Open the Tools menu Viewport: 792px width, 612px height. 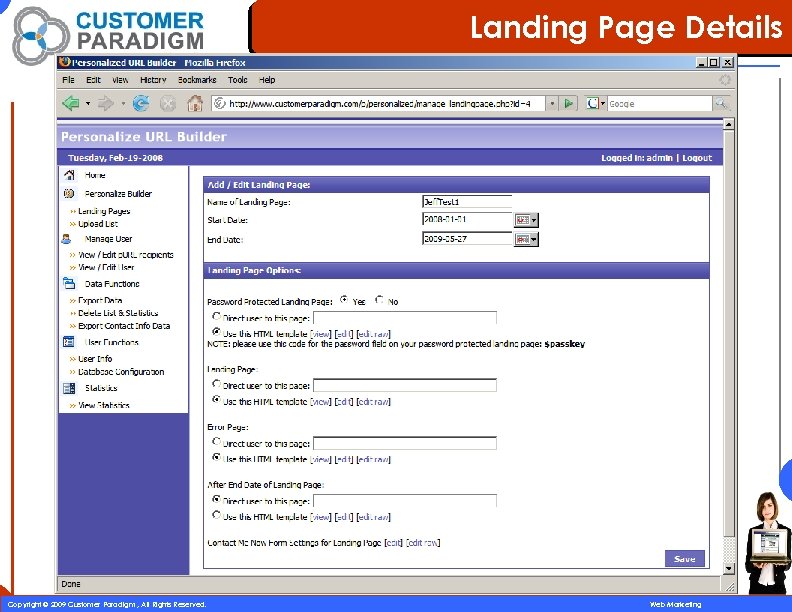[x=237, y=80]
